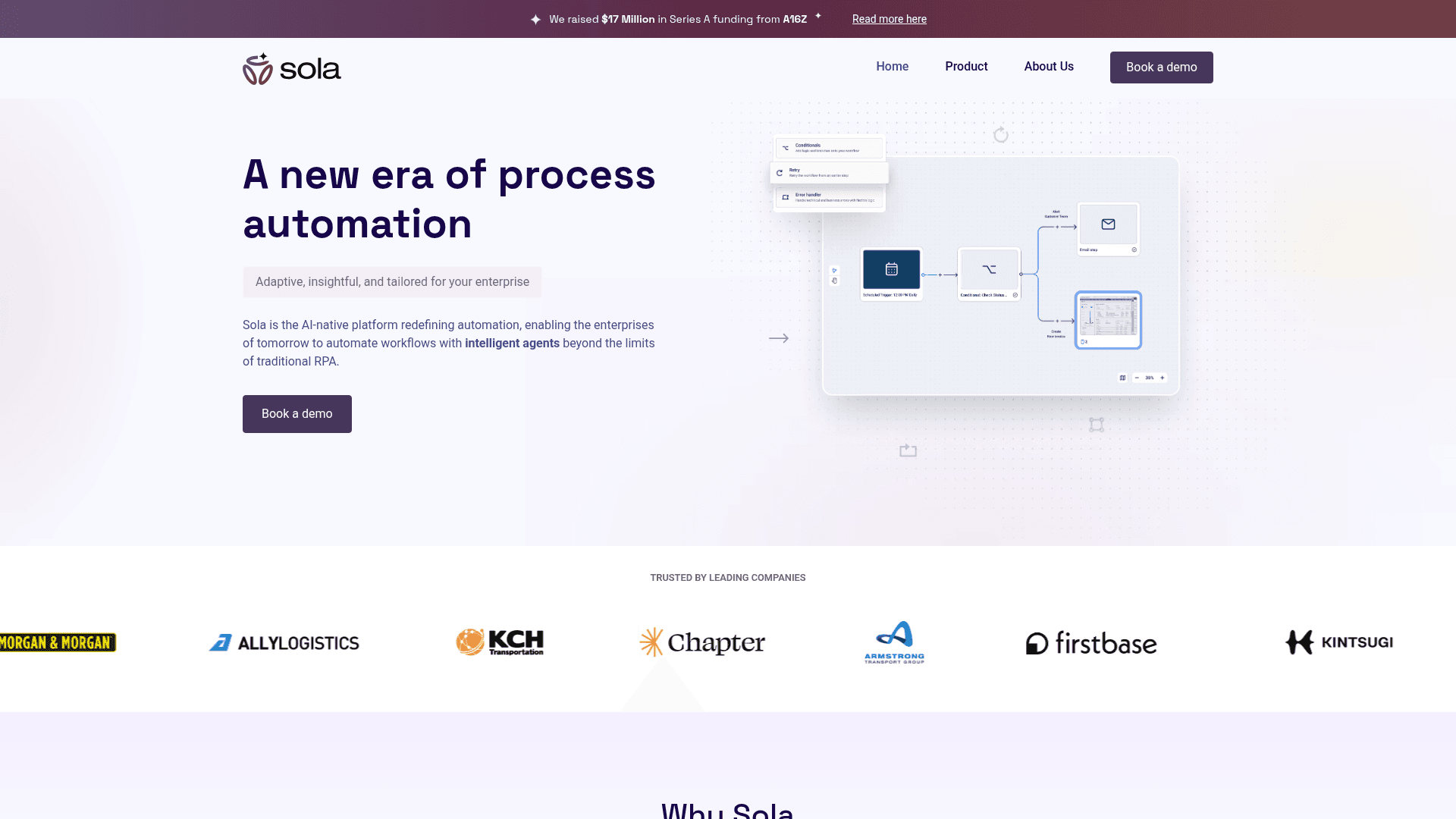1456x819 pixels.
Task: Click the firstbase logo
Action: pos(1091,643)
